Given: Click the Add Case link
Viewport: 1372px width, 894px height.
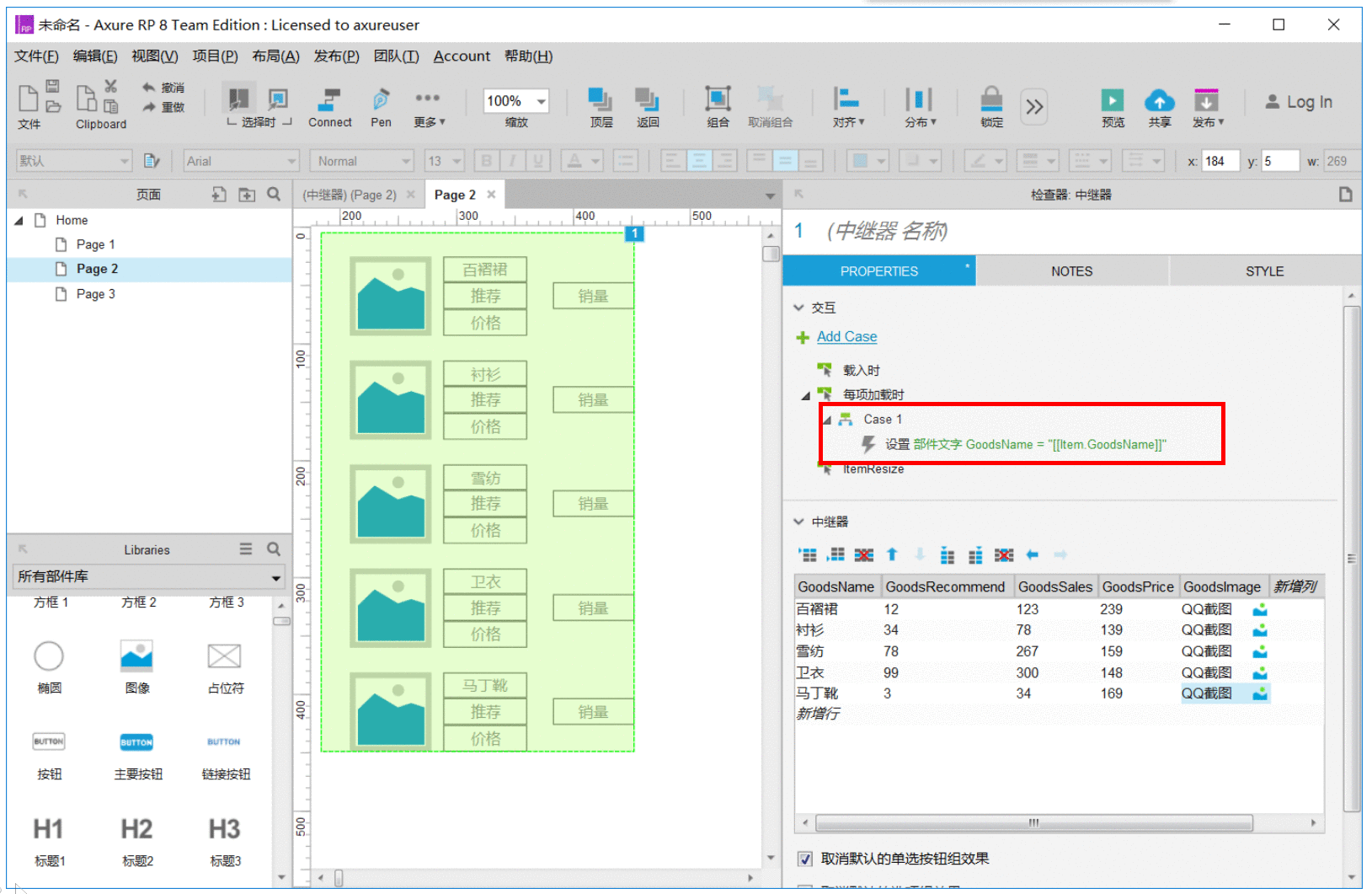Looking at the screenshot, I should (846, 337).
